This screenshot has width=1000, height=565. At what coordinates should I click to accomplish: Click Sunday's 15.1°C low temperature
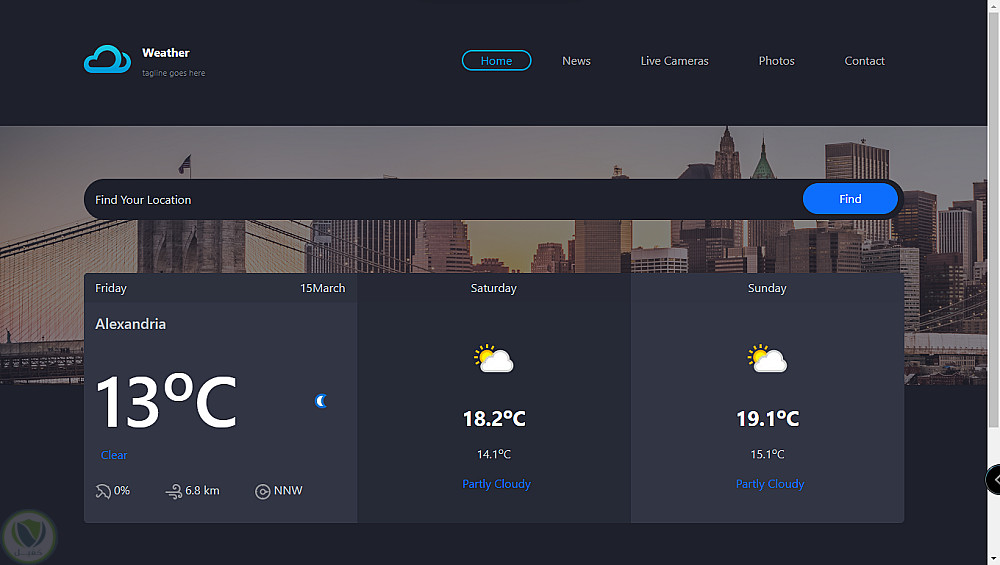pos(767,454)
